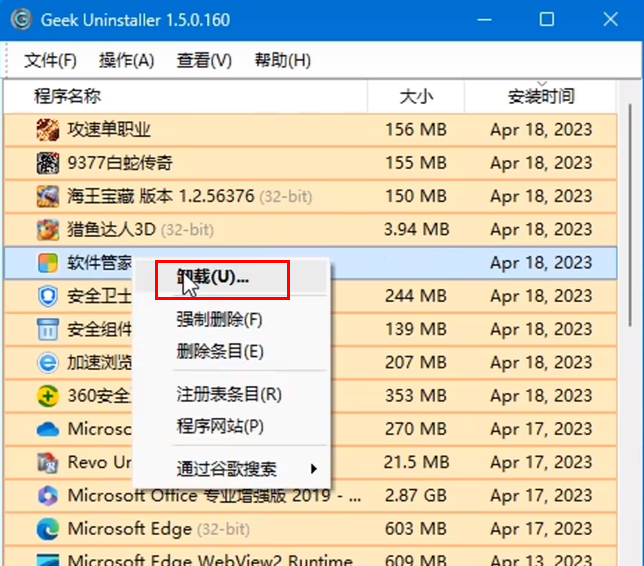Image resolution: width=644 pixels, height=566 pixels.
Task: Open the 帮助(H) menu
Action: tap(283, 61)
